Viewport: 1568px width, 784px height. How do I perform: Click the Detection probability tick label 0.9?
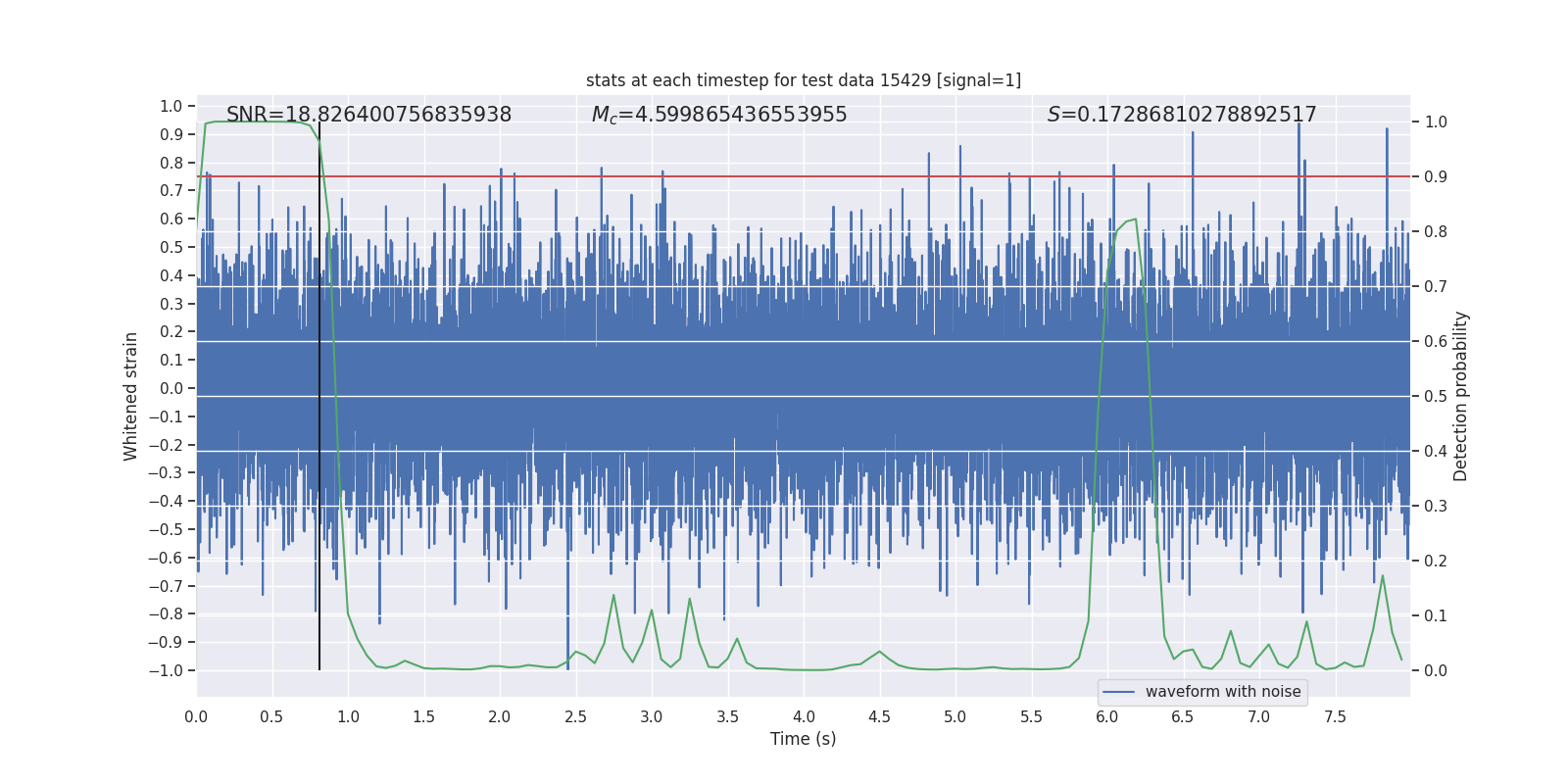pyautogui.click(x=1436, y=177)
